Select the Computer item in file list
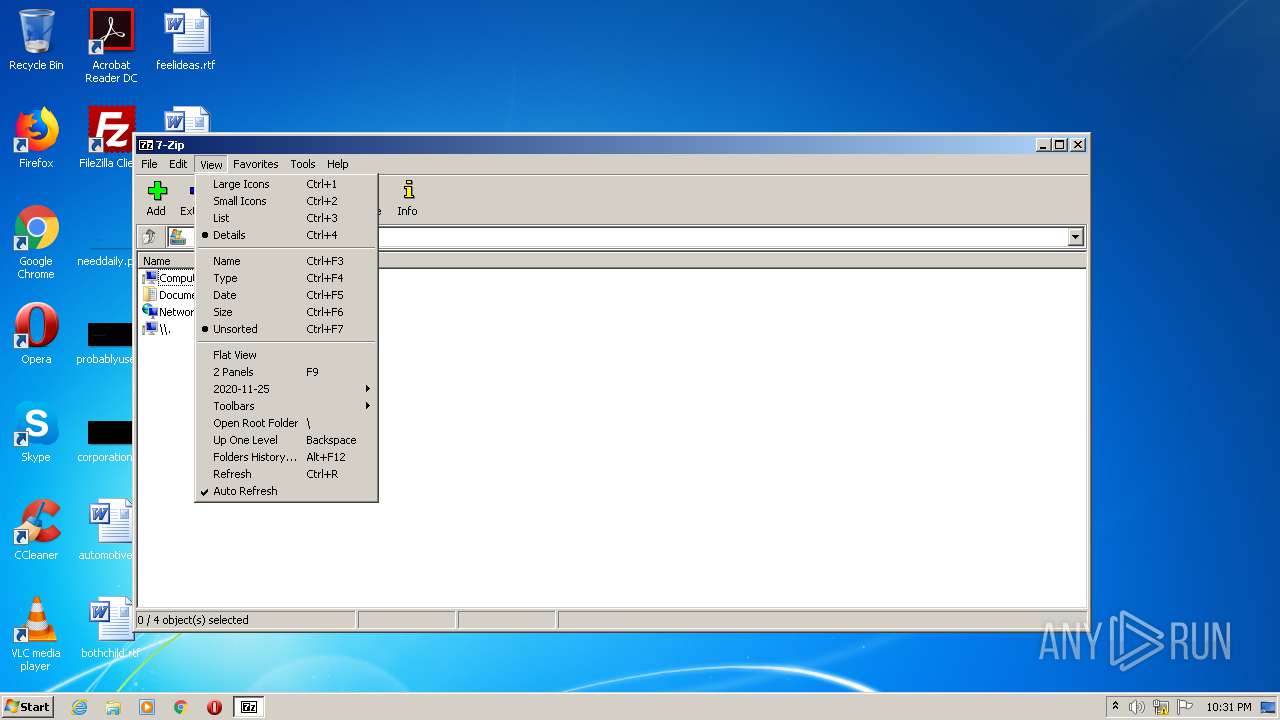Viewport: 1280px width, 720px height. [x=168, y=278]
